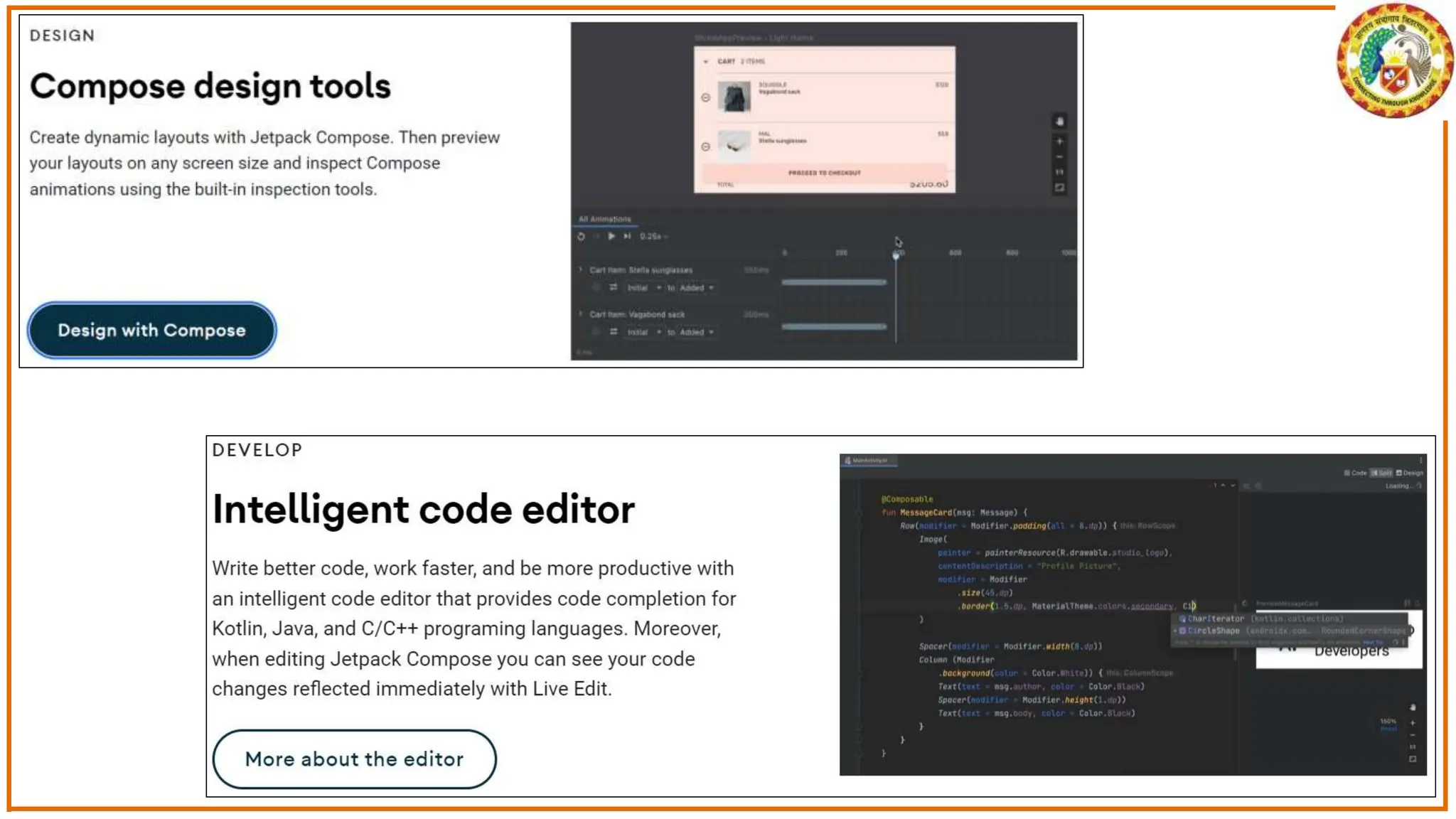Click More about the editor button
This screenshot has width=1456, height=819.
pyautogui.click(x=354, y=759)
